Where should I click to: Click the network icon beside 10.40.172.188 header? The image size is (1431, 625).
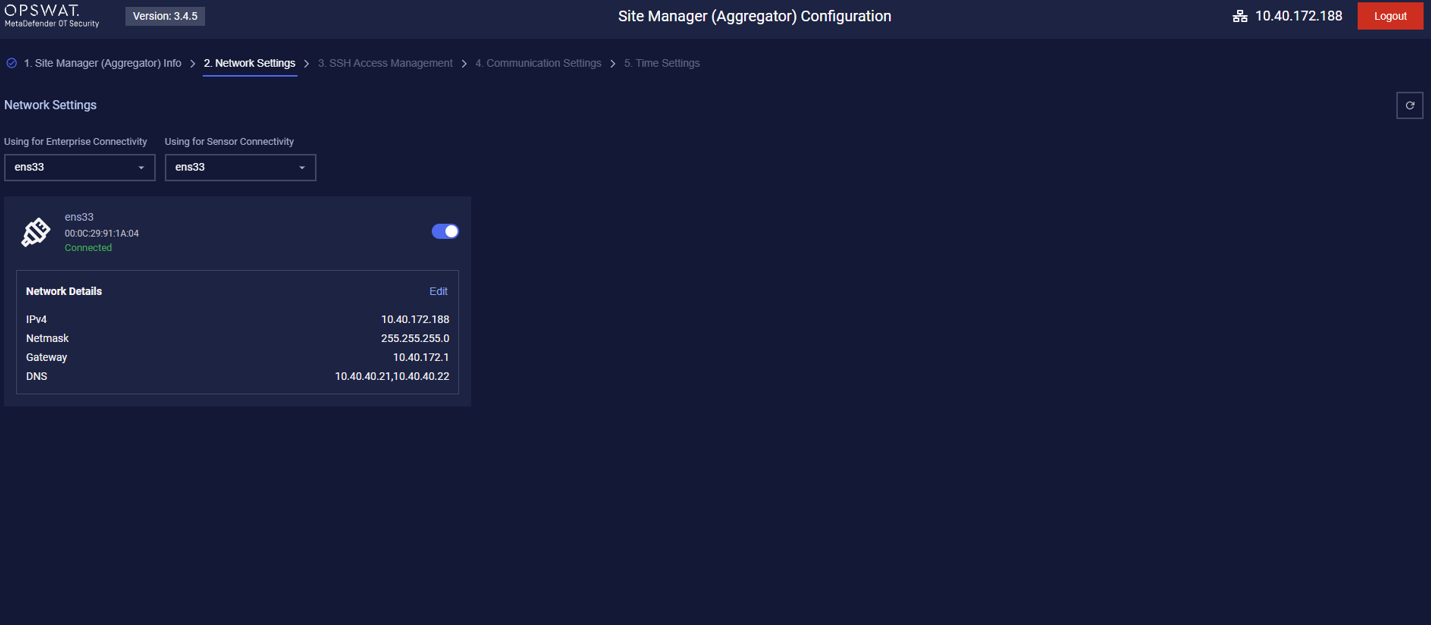click(x=1240, y=16)
